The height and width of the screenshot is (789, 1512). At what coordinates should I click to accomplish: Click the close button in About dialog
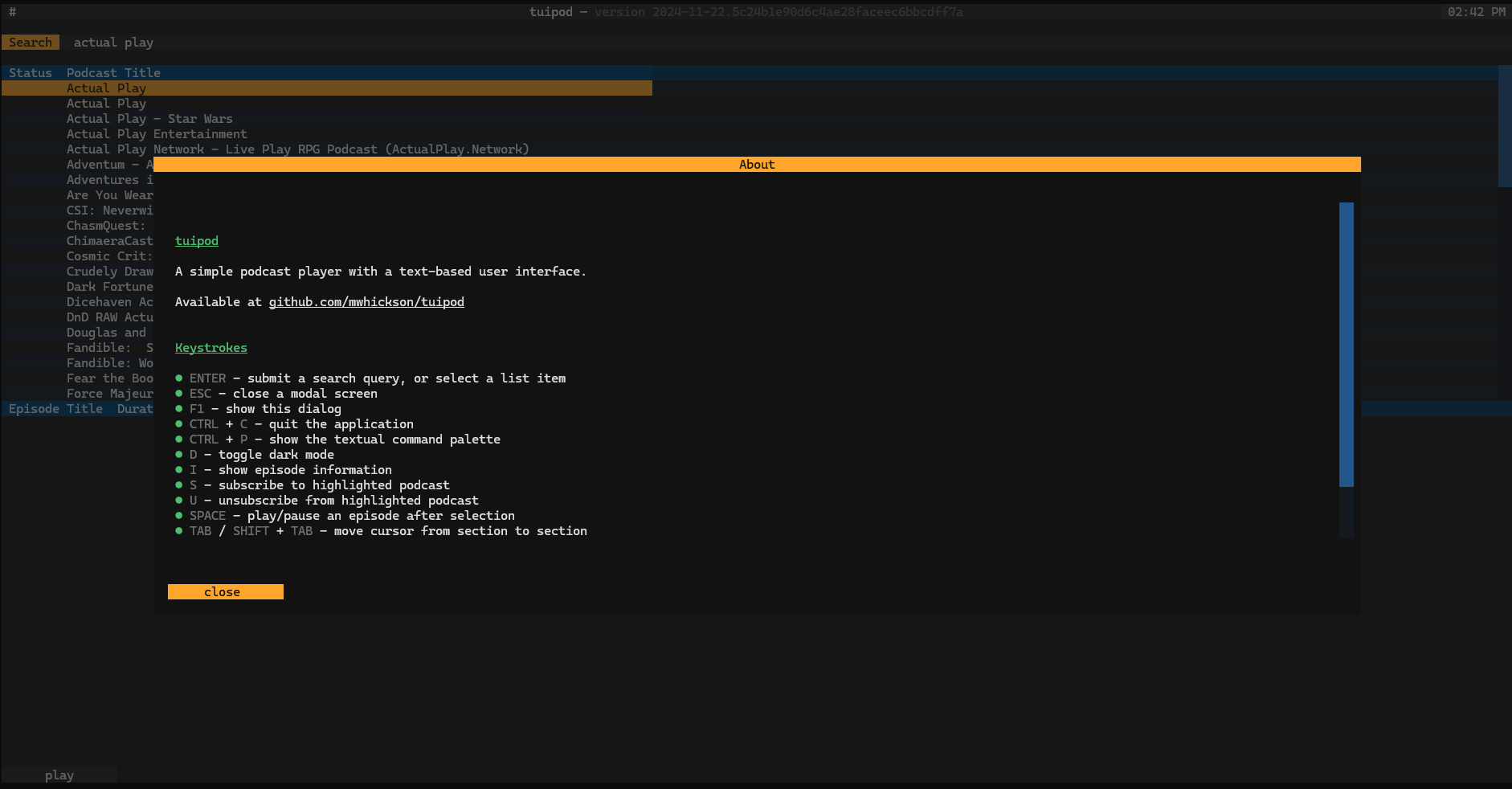coord(225,592)
